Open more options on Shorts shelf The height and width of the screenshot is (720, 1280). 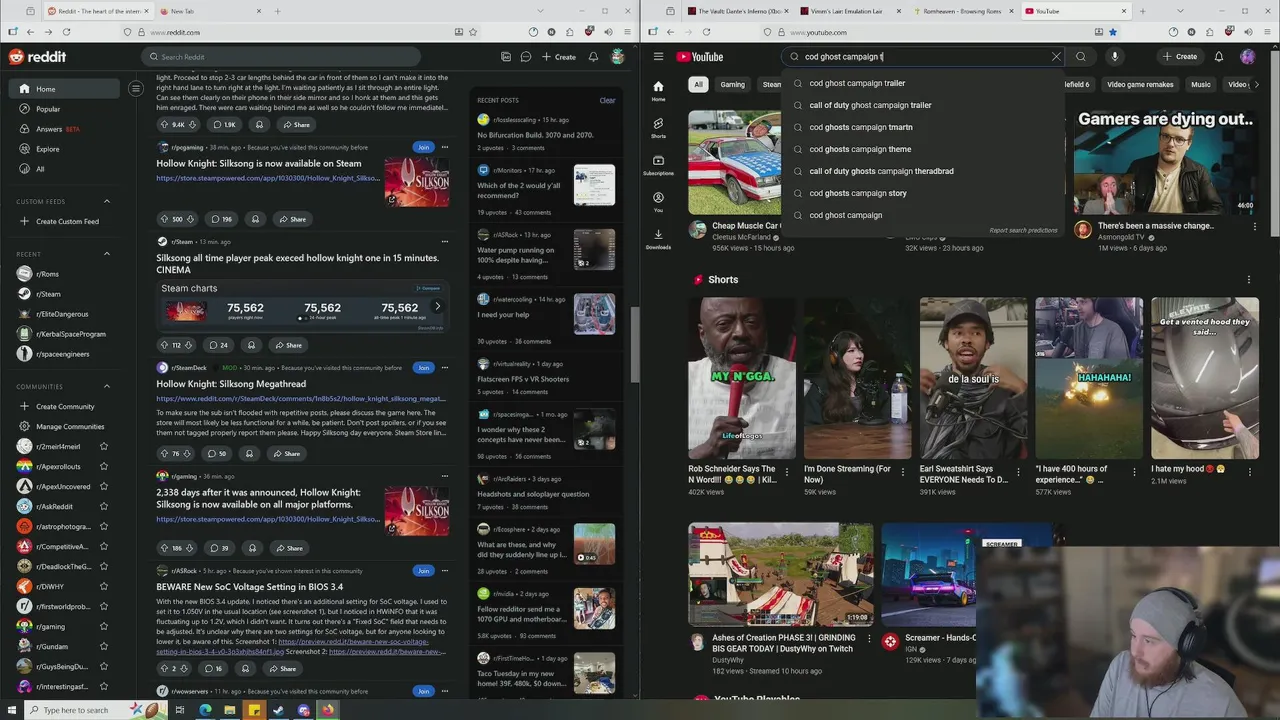[1248, 280]
